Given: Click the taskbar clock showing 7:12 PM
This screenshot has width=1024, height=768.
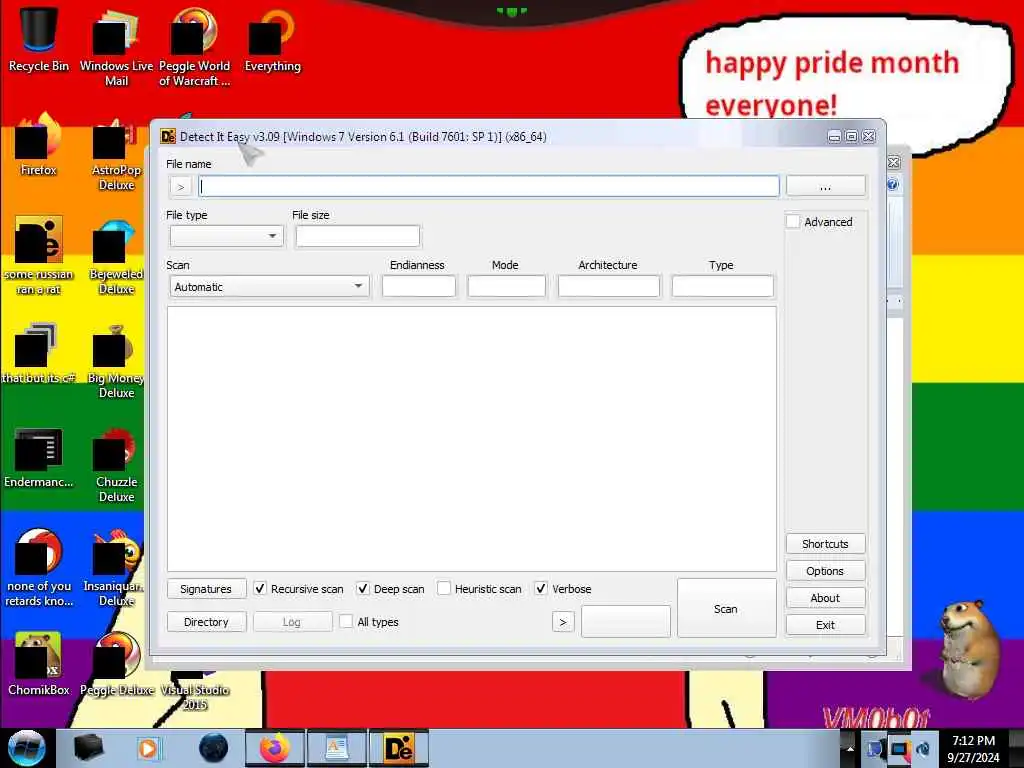Looking at the screenshot, I should pyautogui.click(x=973, y=748).
